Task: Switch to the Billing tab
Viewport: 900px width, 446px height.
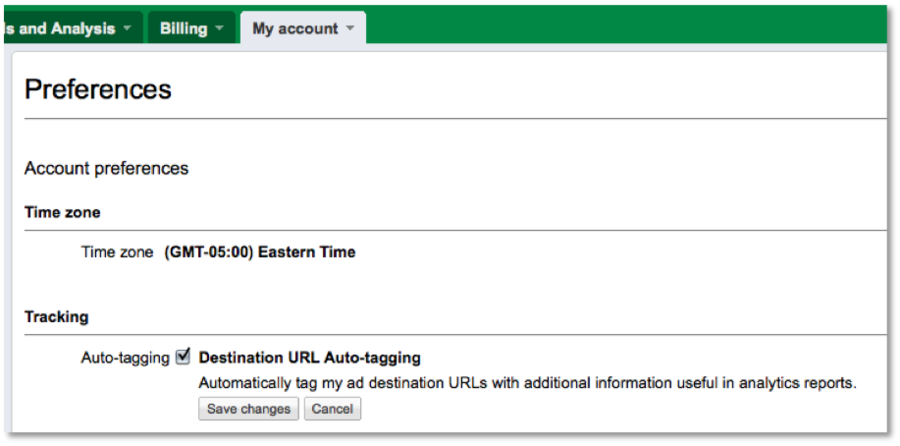Action: [x=183, y=29]
